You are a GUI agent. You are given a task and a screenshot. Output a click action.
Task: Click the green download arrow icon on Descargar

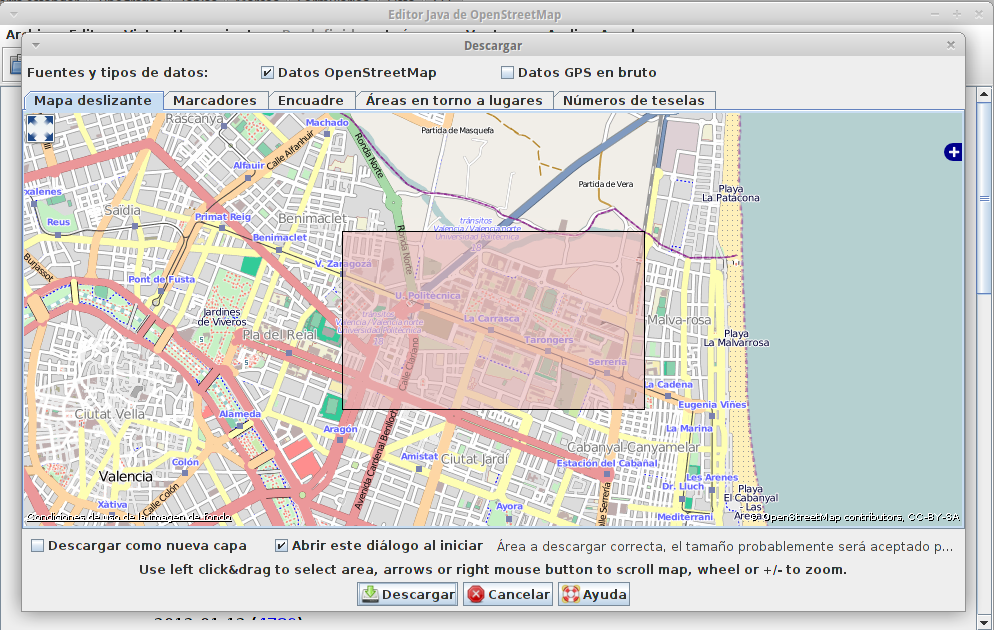point(370,594)
